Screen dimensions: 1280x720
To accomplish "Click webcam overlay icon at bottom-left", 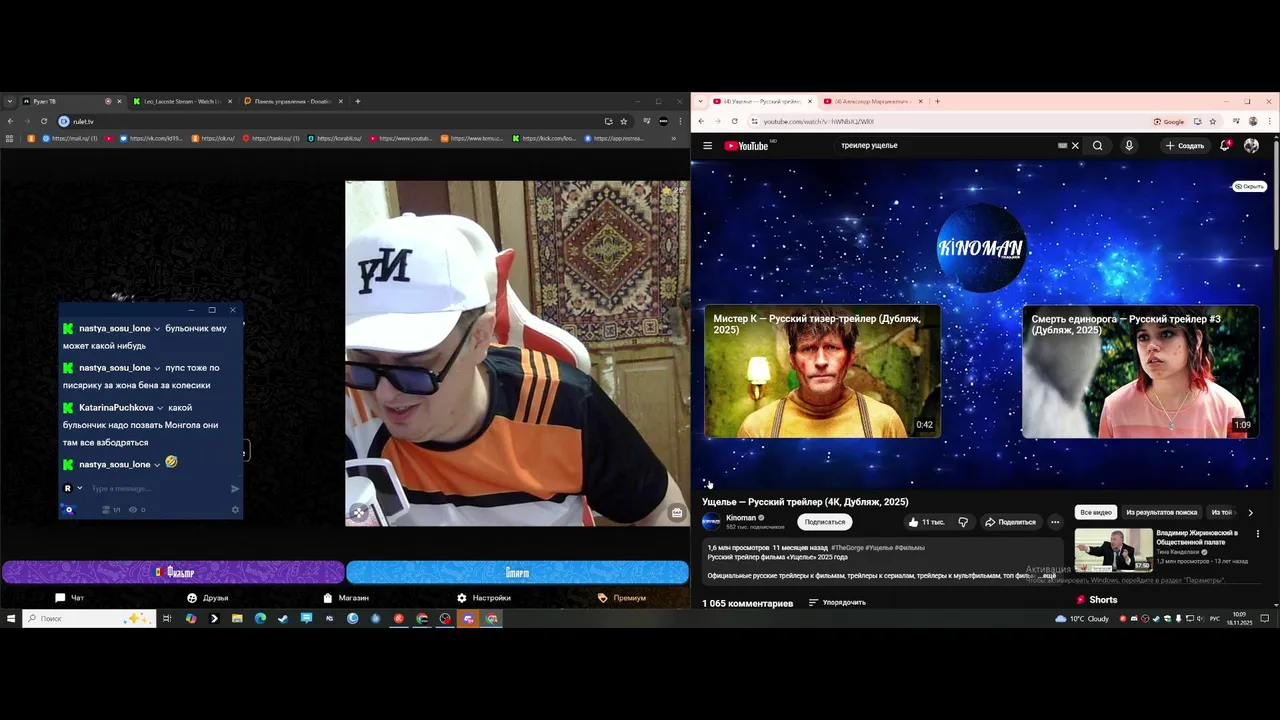I will (x=359, y=512).
